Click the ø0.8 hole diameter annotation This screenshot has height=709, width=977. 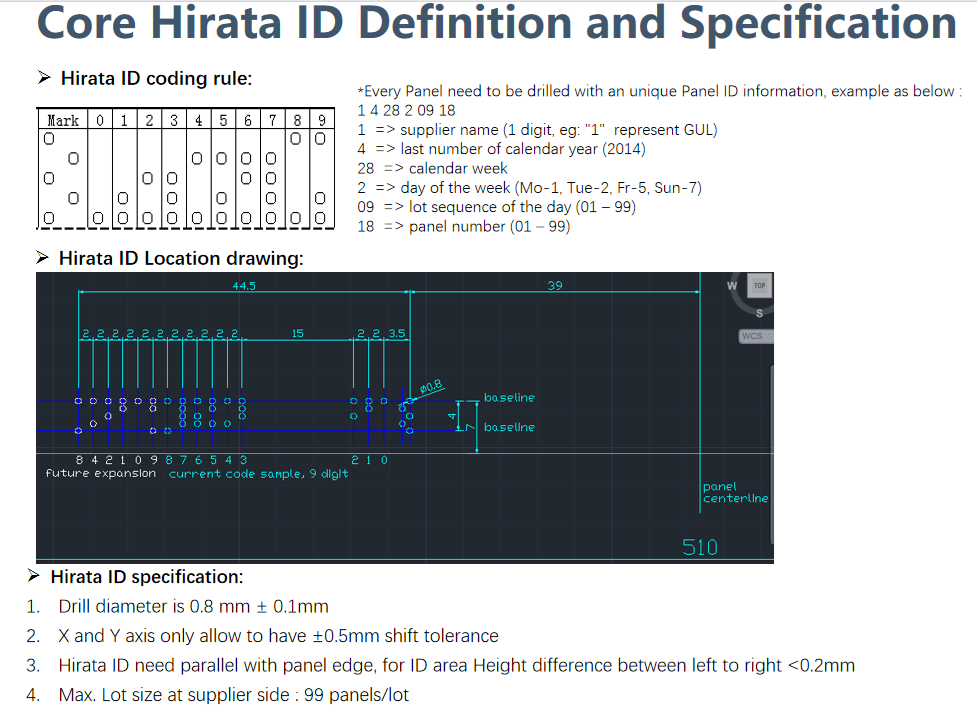click(x=431, y=388)
